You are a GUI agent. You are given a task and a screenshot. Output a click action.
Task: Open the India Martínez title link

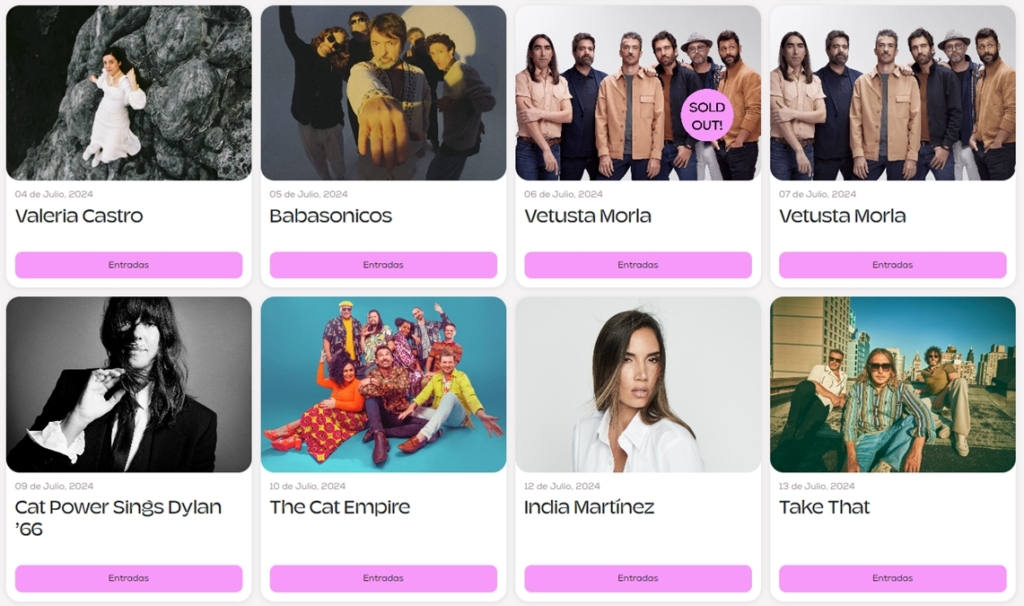click(x=589, y=507)
